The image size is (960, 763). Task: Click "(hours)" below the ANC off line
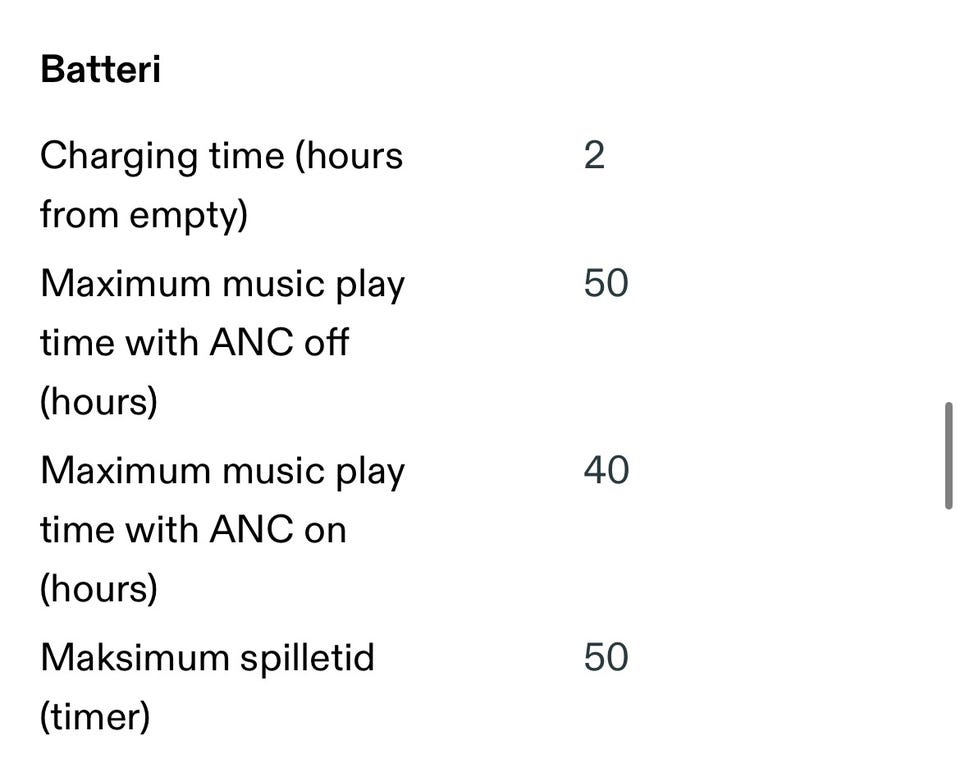(99, 401)
